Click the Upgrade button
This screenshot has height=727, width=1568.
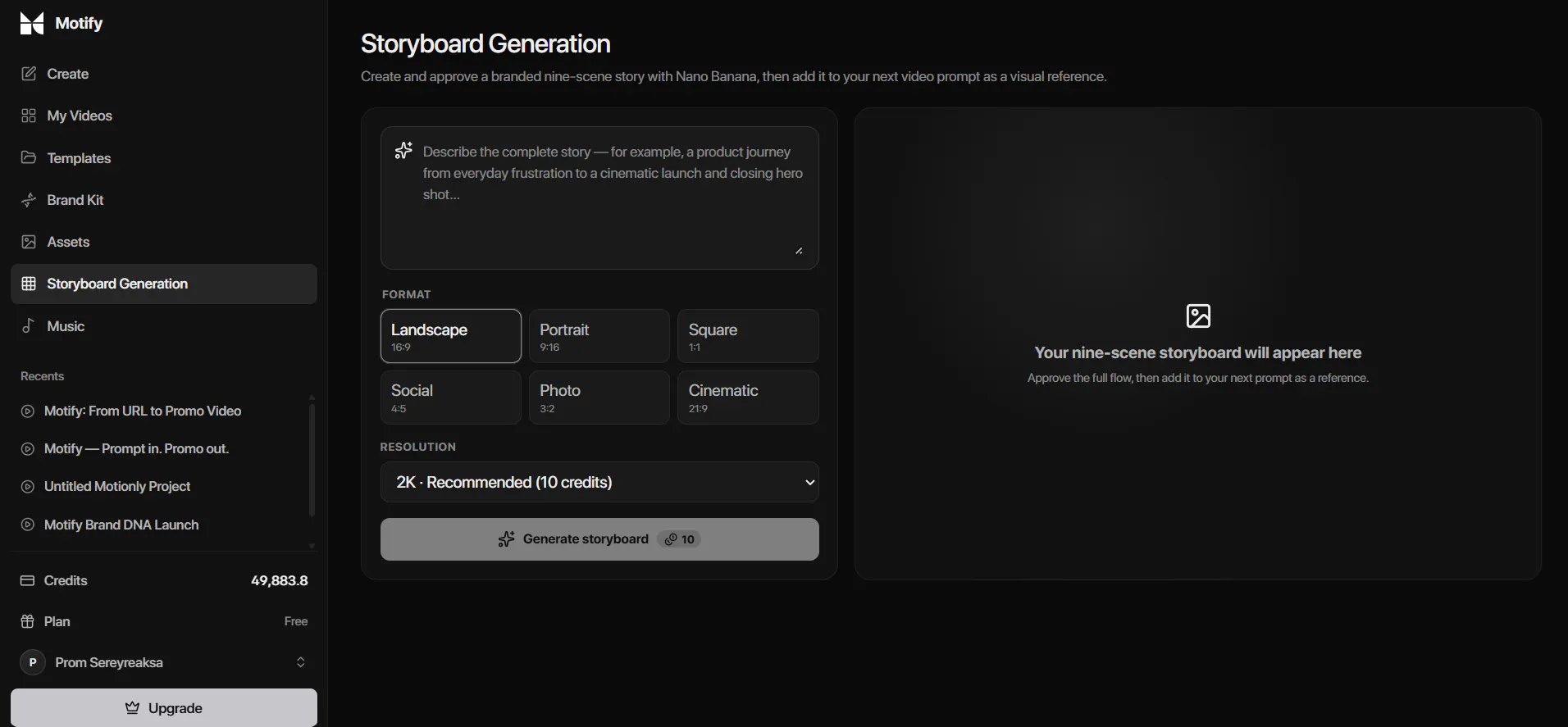click(164, 708)
